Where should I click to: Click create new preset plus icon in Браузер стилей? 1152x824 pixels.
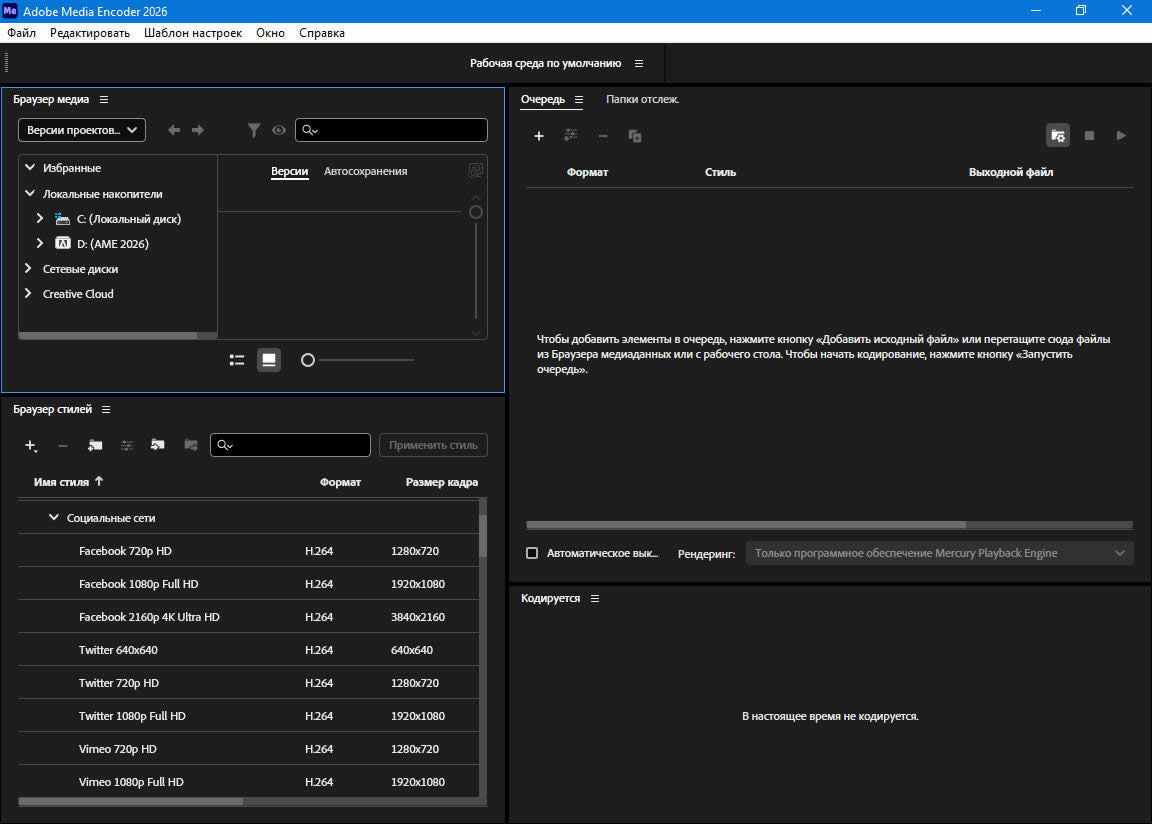tap(31, 446)
